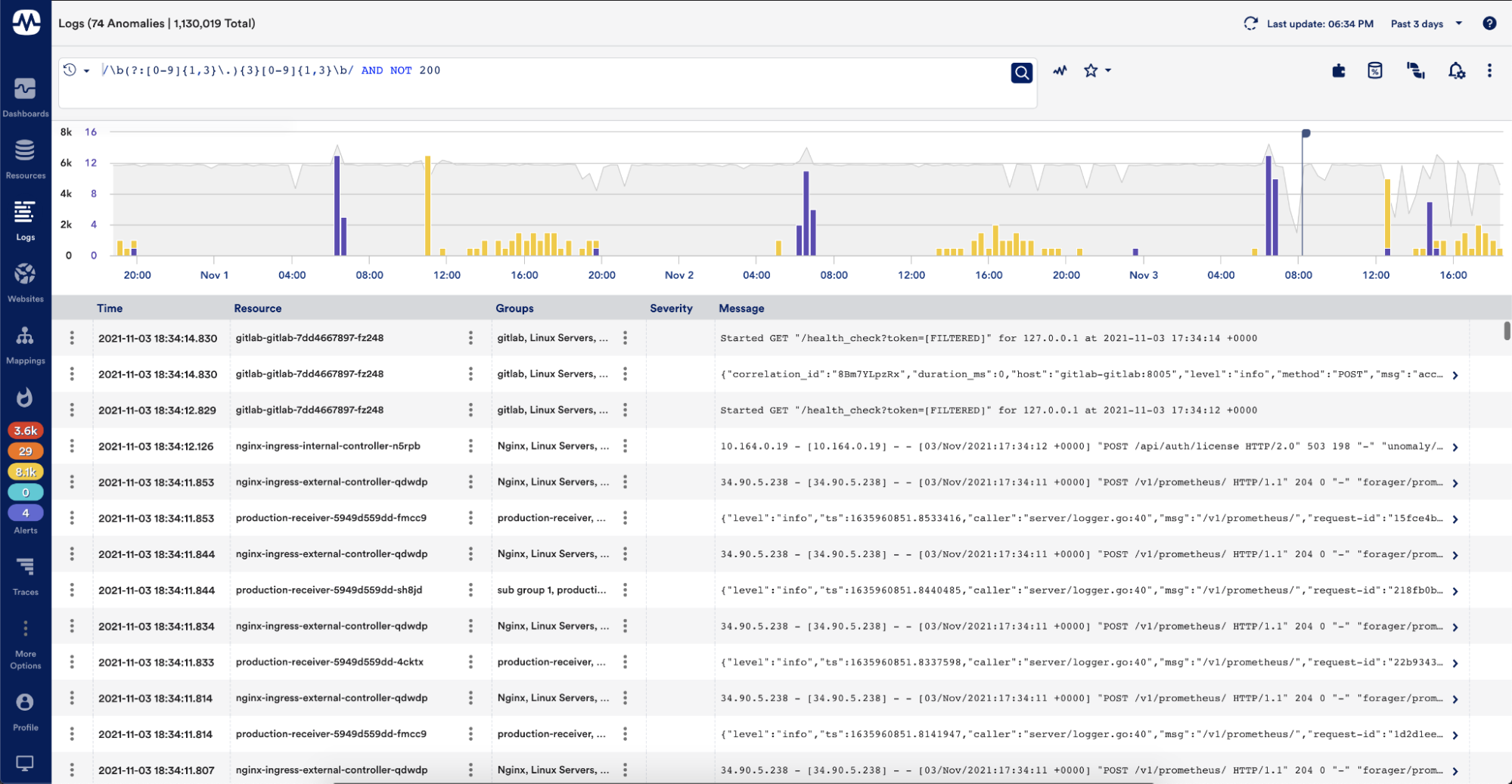This screenshot has width=1512, height=784.
Task: Select resource production-receiver-5949d559dd-sh8jd
Action: click(x=329, y=590)
